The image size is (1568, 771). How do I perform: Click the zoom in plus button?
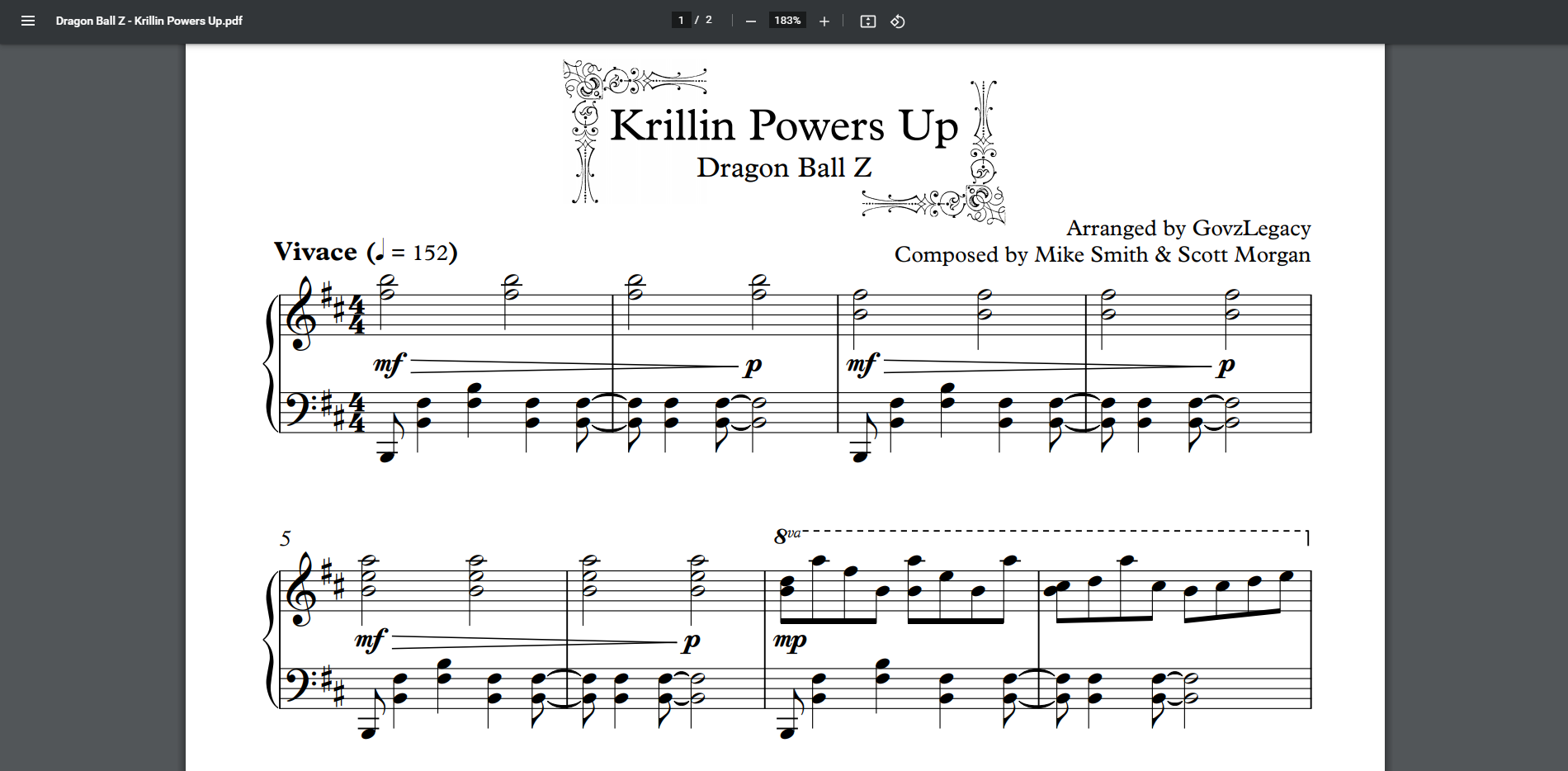[824, 21]
